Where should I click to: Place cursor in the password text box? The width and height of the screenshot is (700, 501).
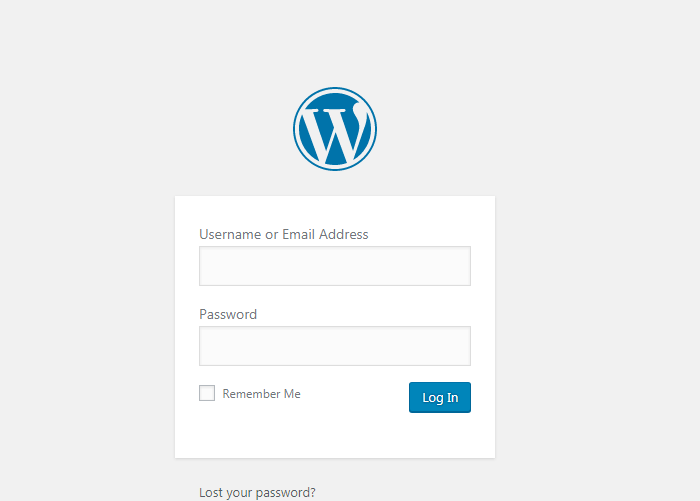[335, 346]
